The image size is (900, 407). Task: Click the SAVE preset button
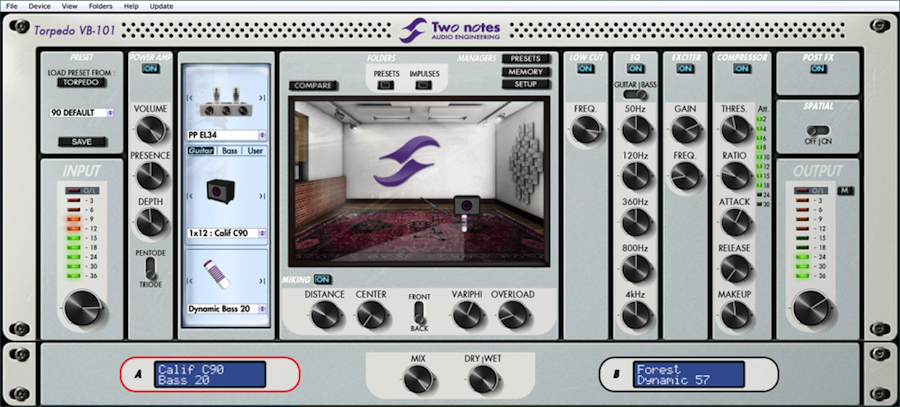tap(82, 142)
